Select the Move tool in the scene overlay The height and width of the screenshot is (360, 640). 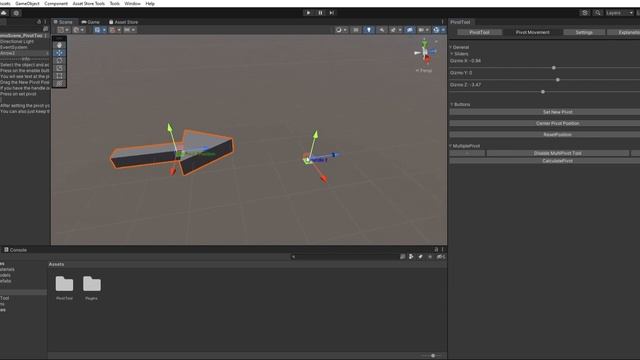pos(59,53)
